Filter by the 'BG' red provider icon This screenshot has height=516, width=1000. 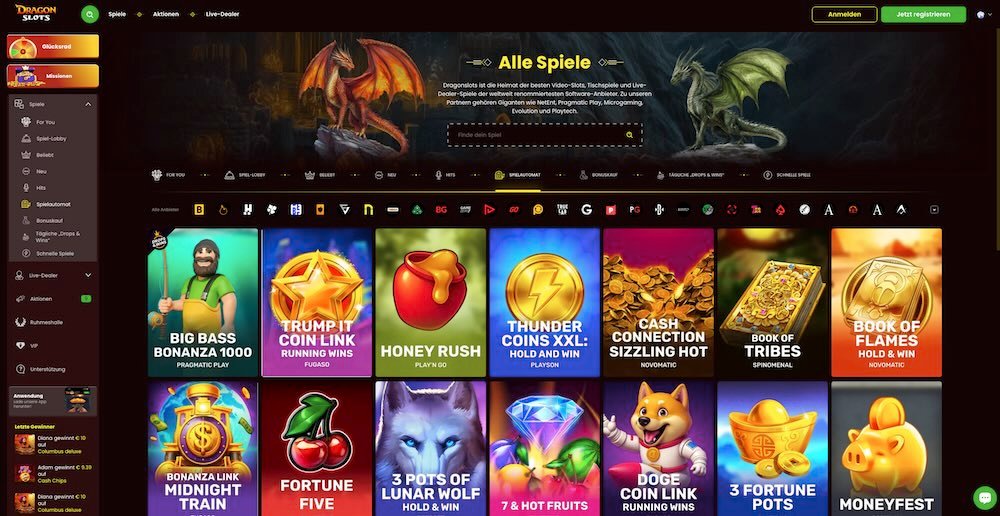(441, 209)
